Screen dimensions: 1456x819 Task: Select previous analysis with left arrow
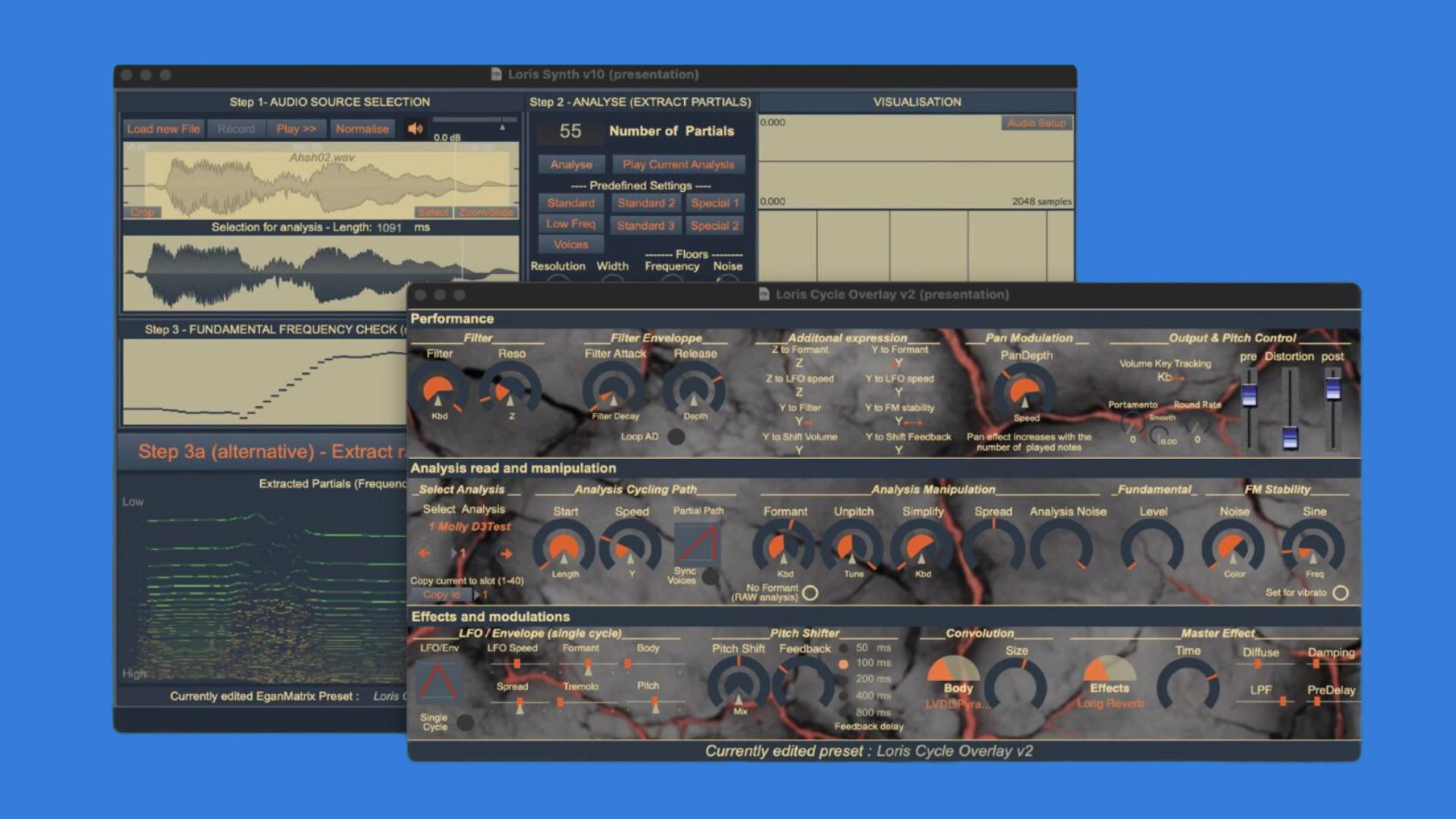(x=424, y=554)
